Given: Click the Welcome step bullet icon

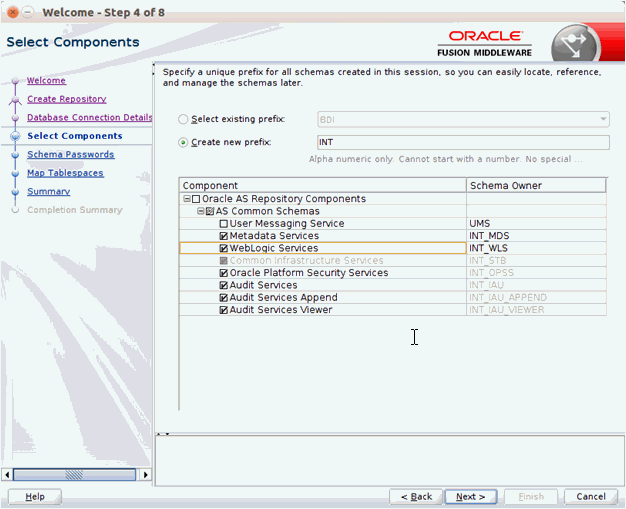Looking at the screenshot, I should pyautogui.click(x=15, y=81).
